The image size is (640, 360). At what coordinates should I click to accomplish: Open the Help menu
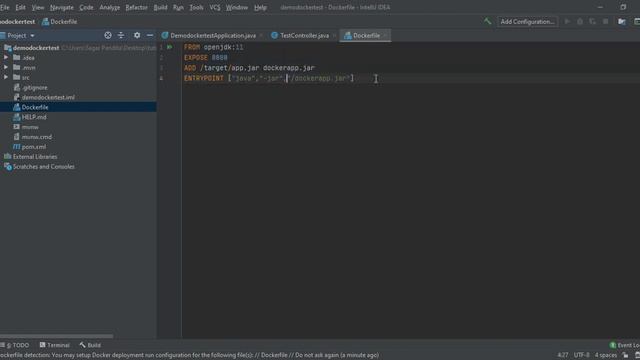click(x=260, y=7)
